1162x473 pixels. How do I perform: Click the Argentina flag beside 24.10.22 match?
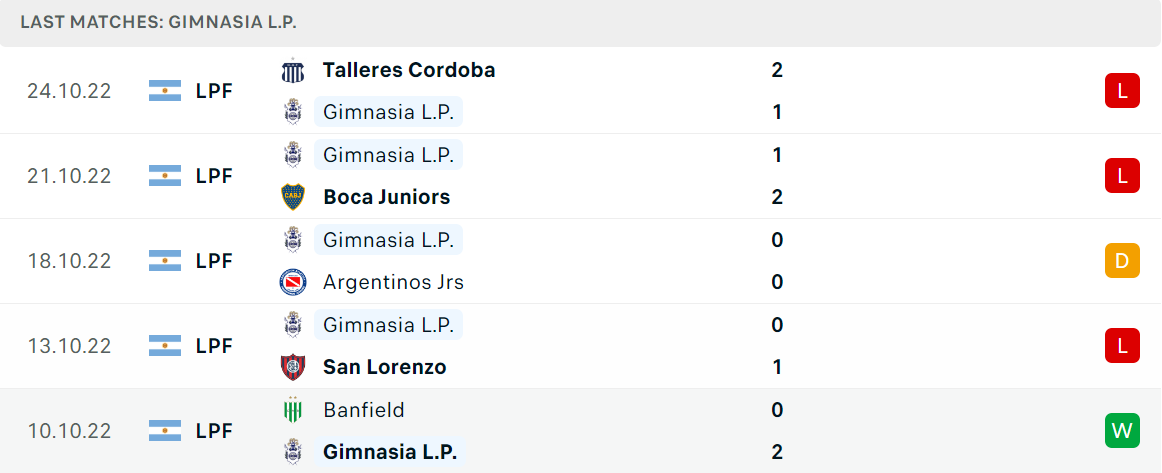pyautogui.click(x=165, y=91)
